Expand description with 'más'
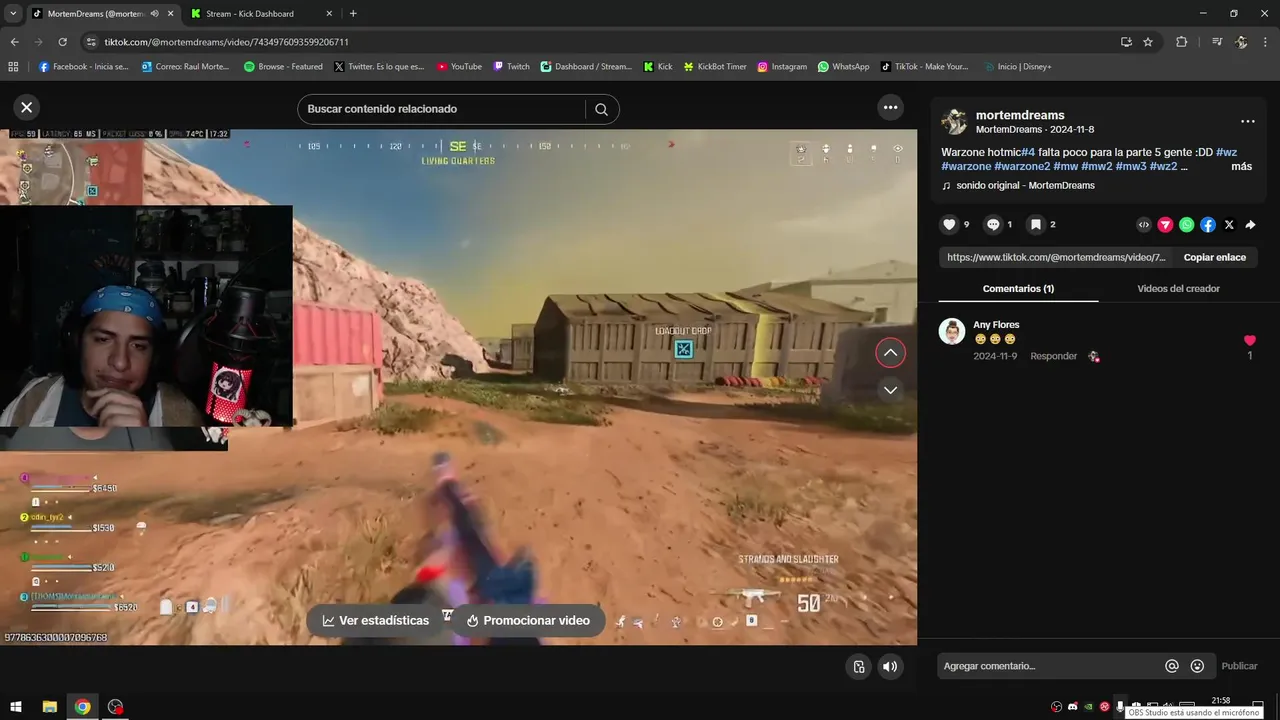Image resolution: width=1280 pixels, height=720 pixels. [1241, 166]
